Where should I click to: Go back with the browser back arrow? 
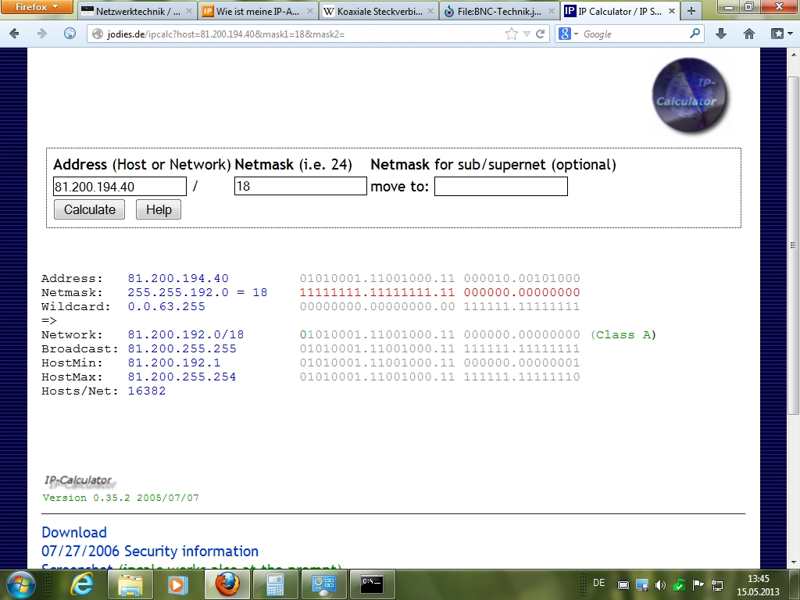(x=14, y=34)
